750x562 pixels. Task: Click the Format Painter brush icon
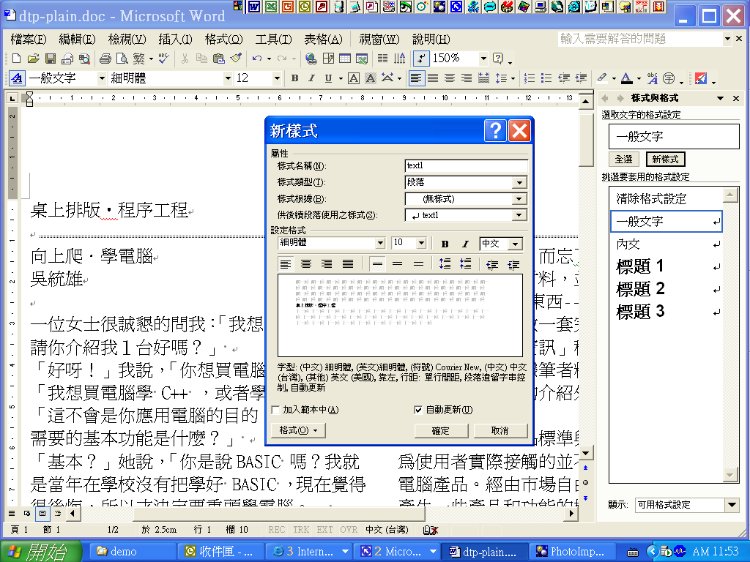(x=236, y=58)
